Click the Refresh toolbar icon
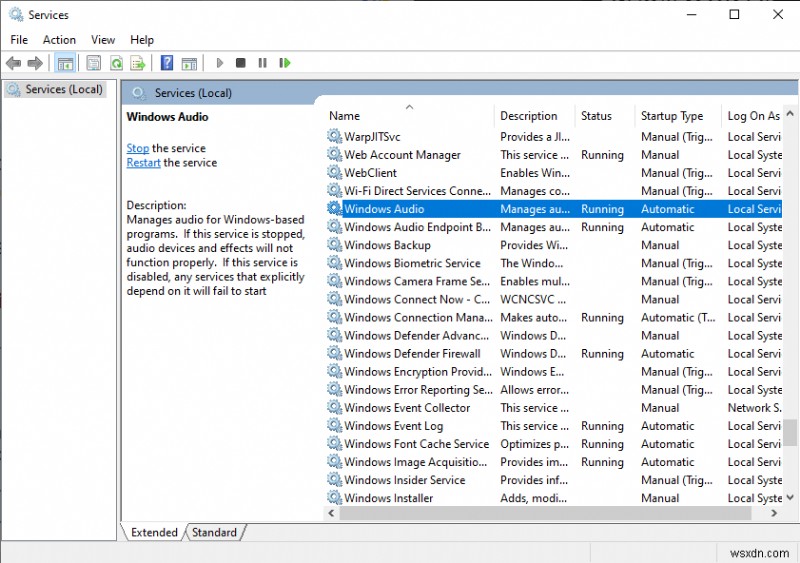800x563 pixels. click(x=116, y=63)
